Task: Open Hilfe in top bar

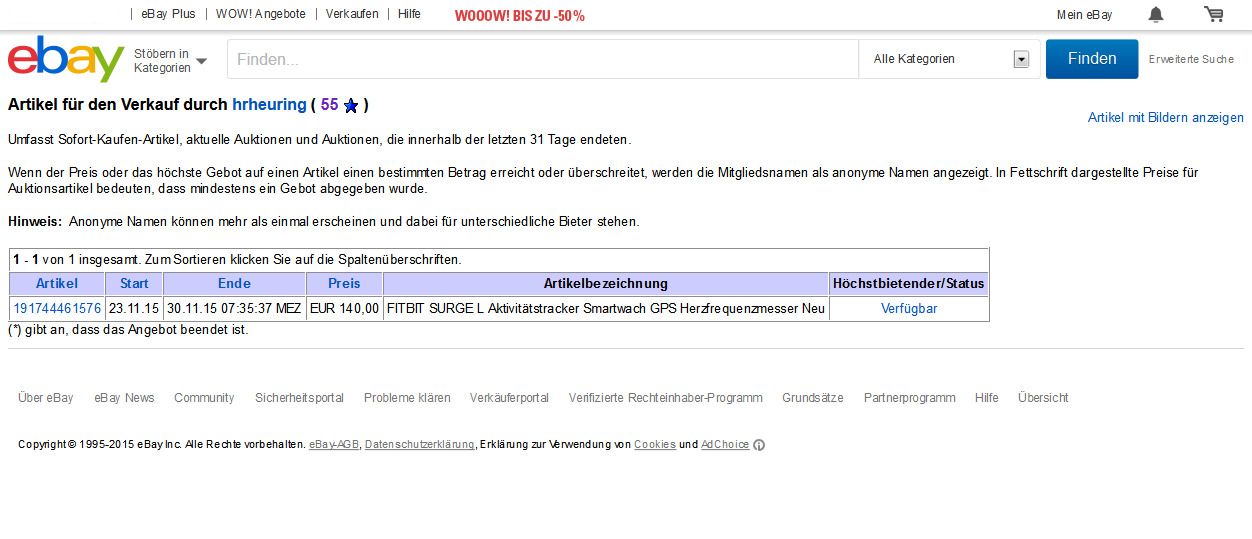Action: [409, 14]
